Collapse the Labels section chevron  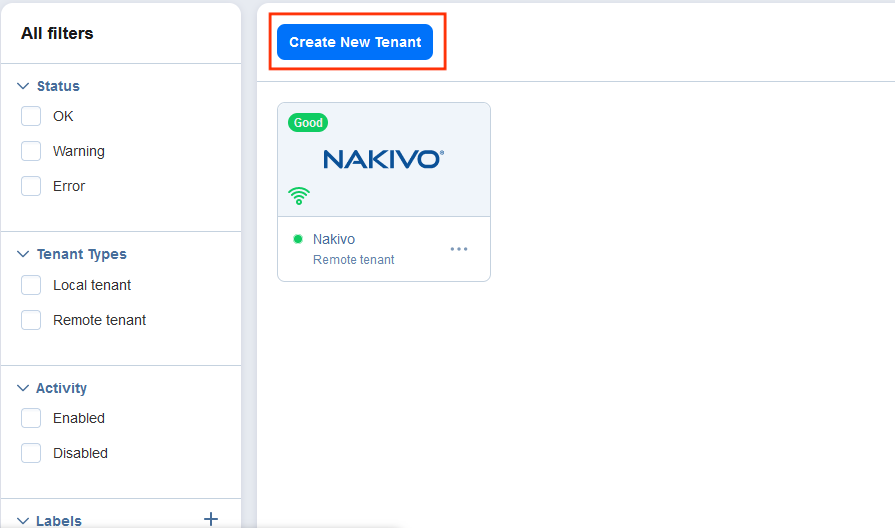(23, 520)
